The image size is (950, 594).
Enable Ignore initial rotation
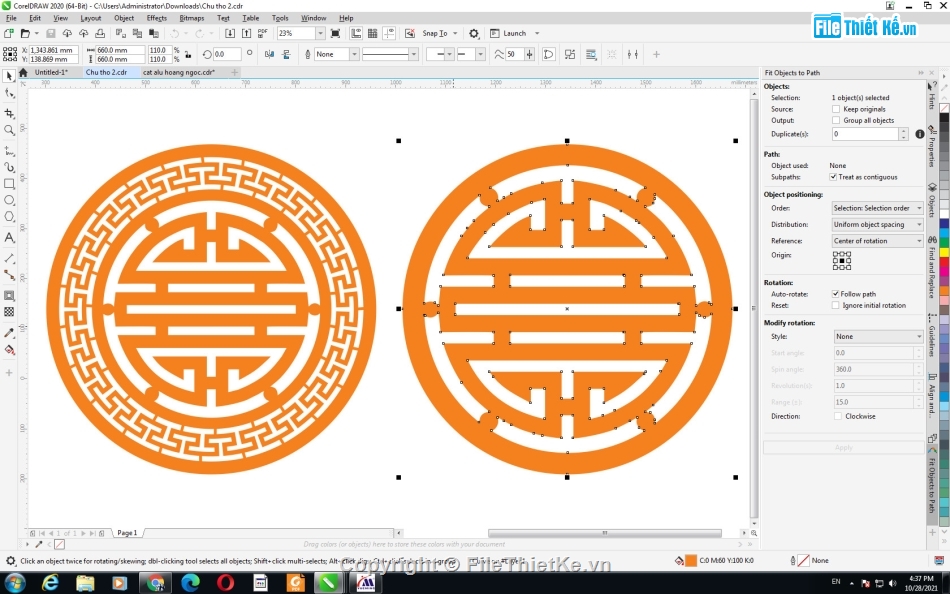click(x=835, y=305)
